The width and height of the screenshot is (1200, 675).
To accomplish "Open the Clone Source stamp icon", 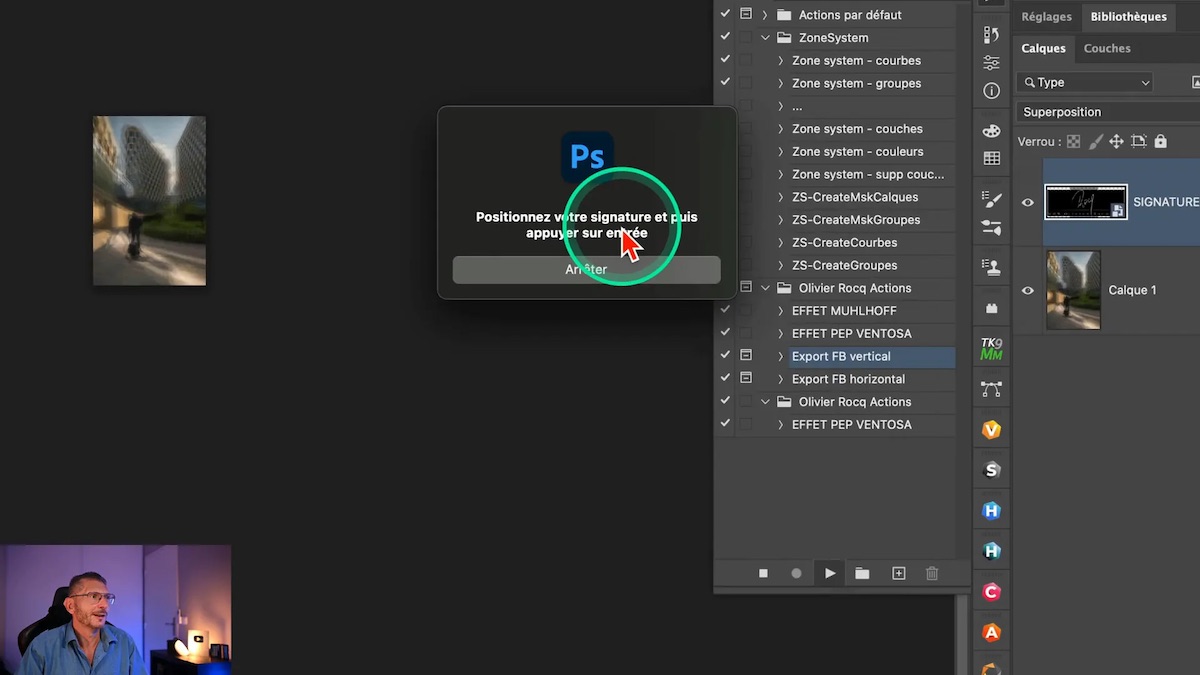I will coord(991,267).
